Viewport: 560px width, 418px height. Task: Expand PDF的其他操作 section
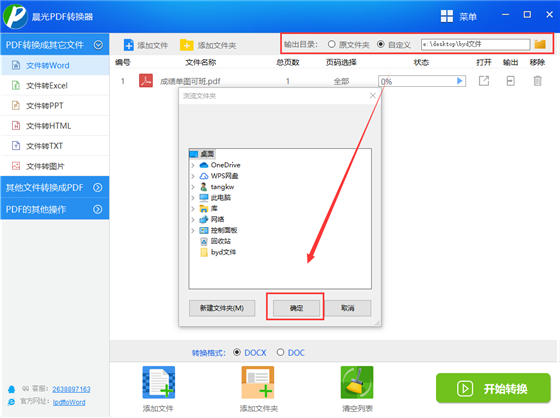98,209
